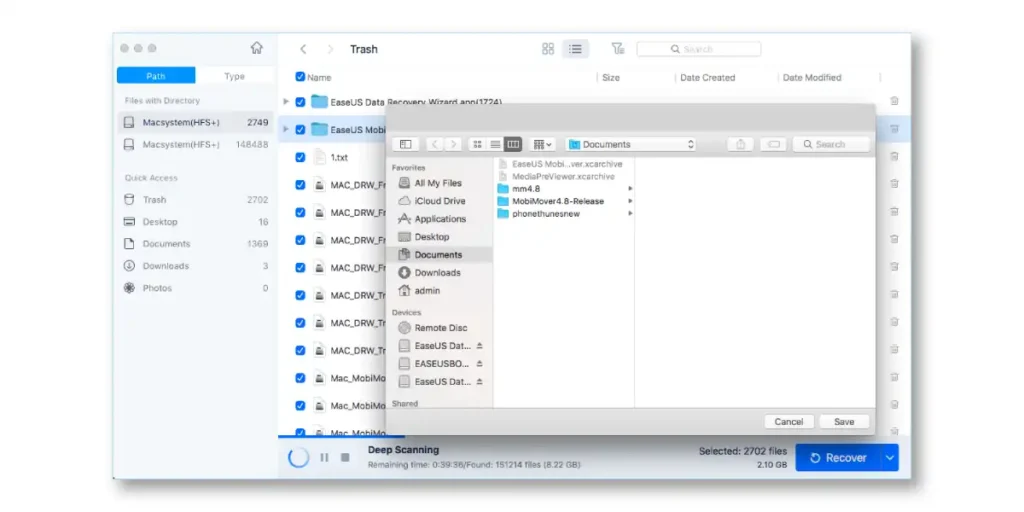The image size is (1024, 512).
Task: Sort by the Size column header
Action: click(x=611, y=77)
